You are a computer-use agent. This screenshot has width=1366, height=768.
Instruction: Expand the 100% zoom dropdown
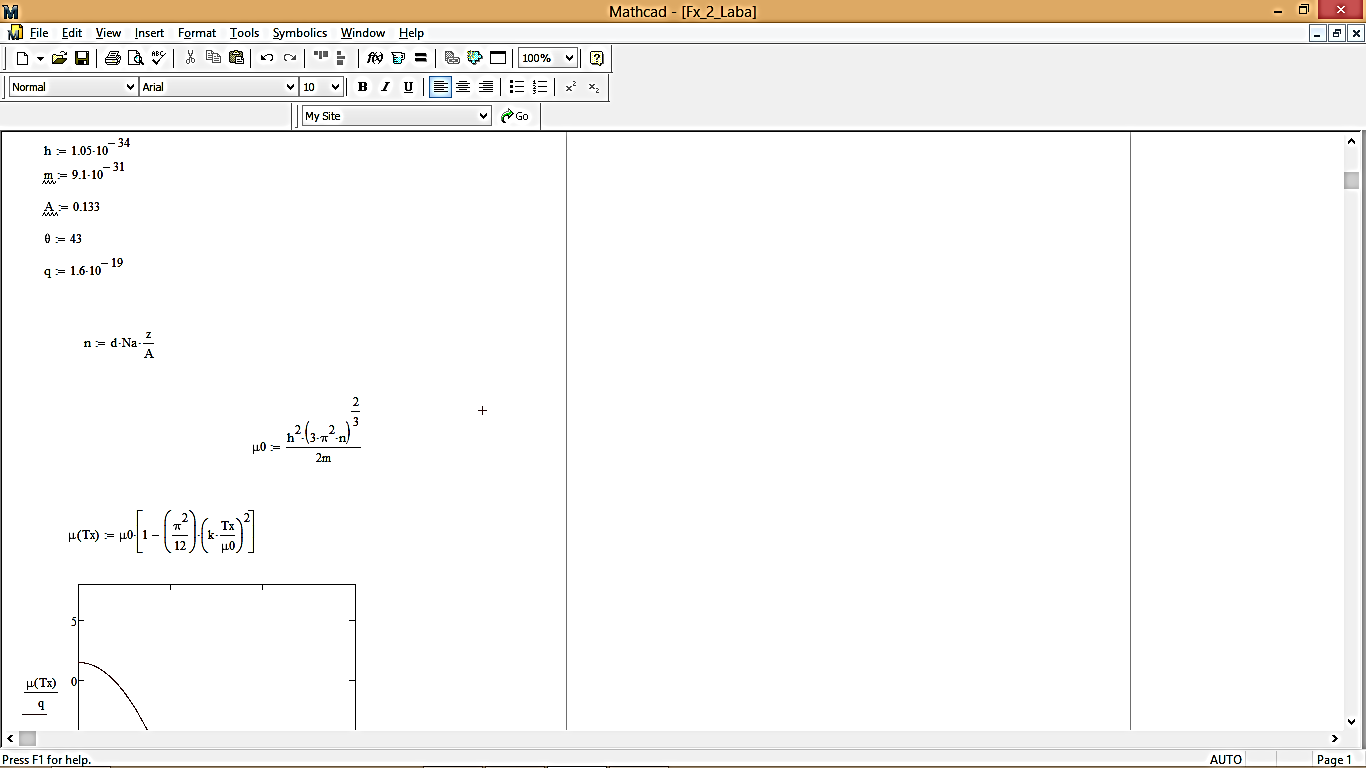569,58
